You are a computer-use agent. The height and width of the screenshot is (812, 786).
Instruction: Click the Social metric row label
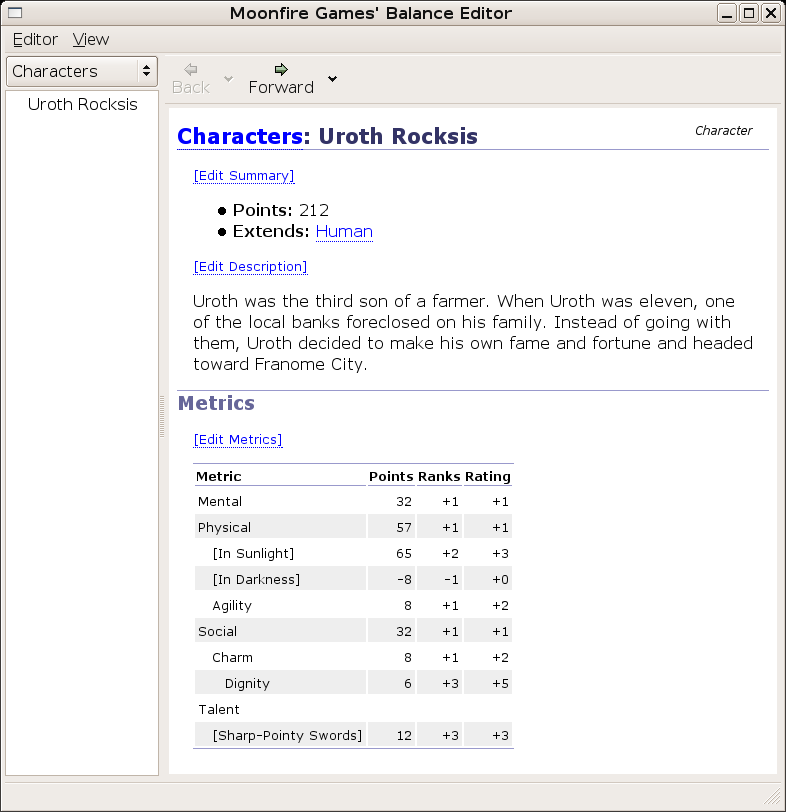[x=217, y=632]
